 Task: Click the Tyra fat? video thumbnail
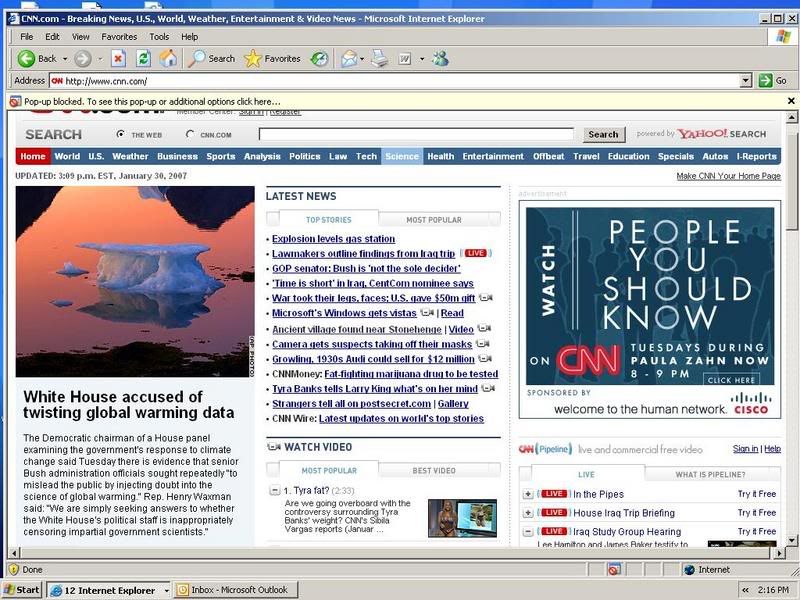pyautogui.click(x=462, y=518)
